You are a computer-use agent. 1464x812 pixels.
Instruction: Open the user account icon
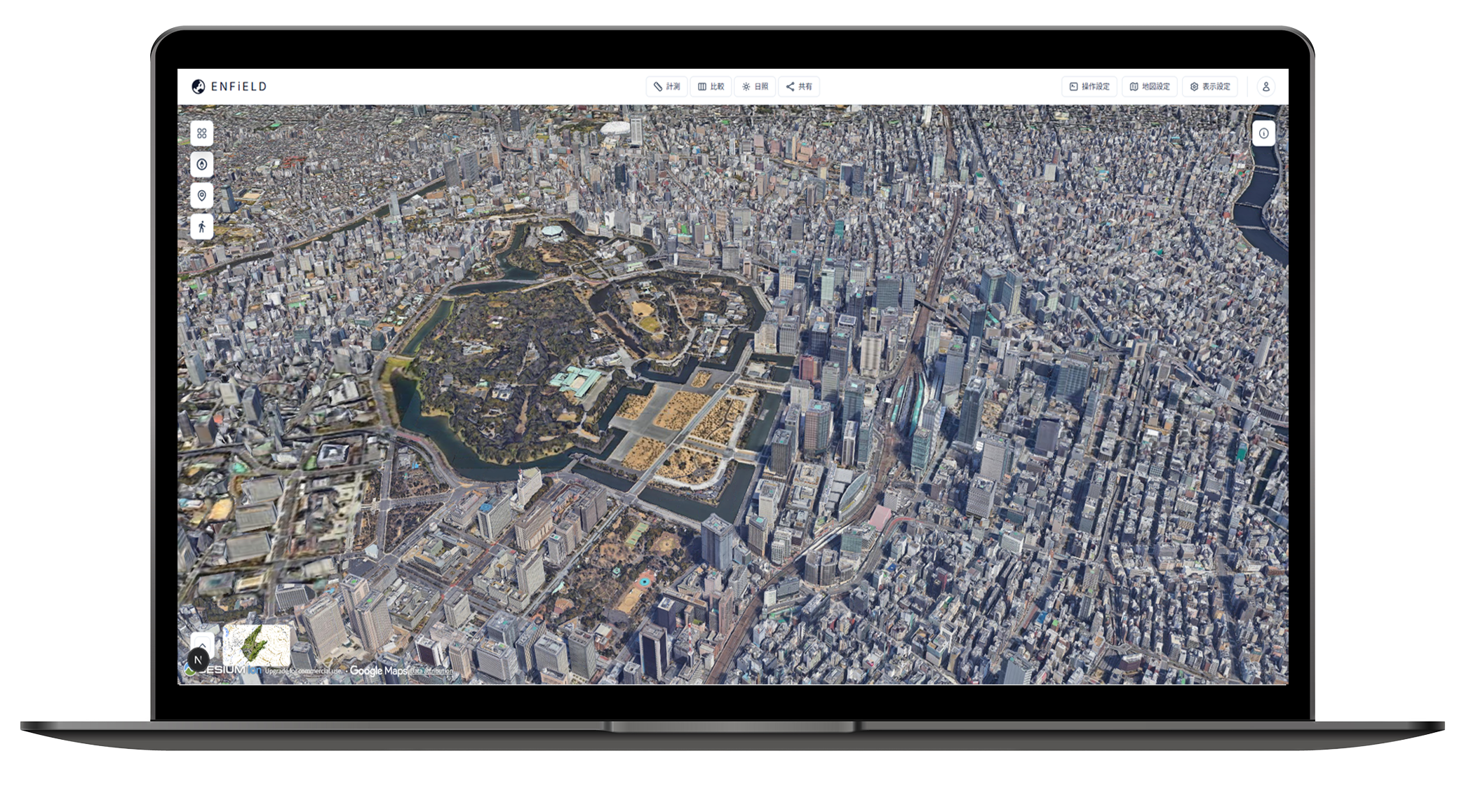(x=1266, y=86)
